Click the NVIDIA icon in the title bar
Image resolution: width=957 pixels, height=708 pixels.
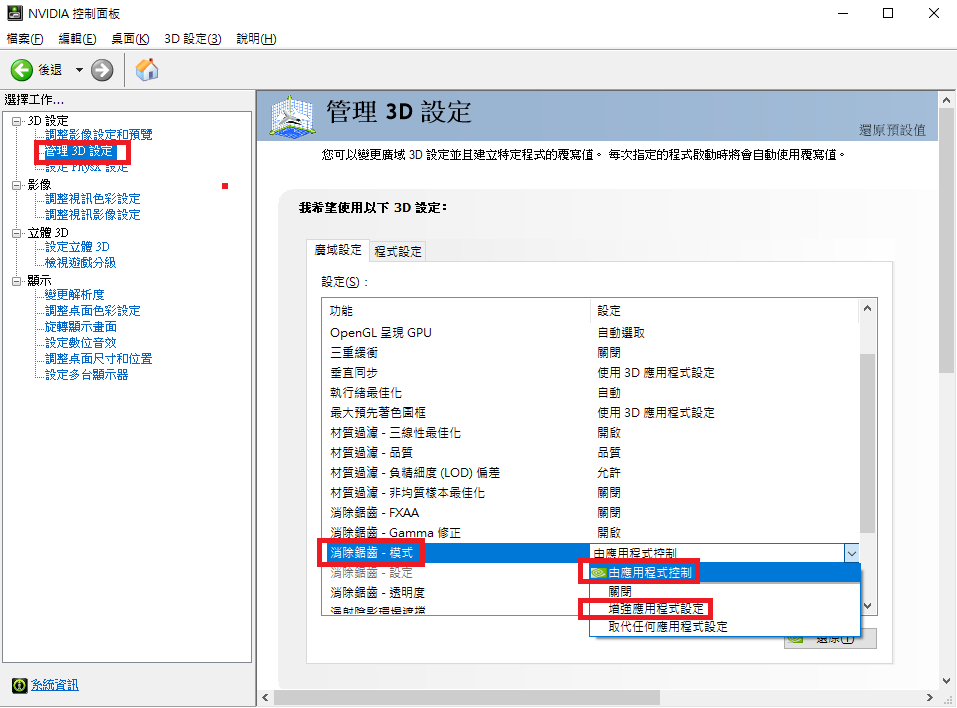[x=15, y=13]
